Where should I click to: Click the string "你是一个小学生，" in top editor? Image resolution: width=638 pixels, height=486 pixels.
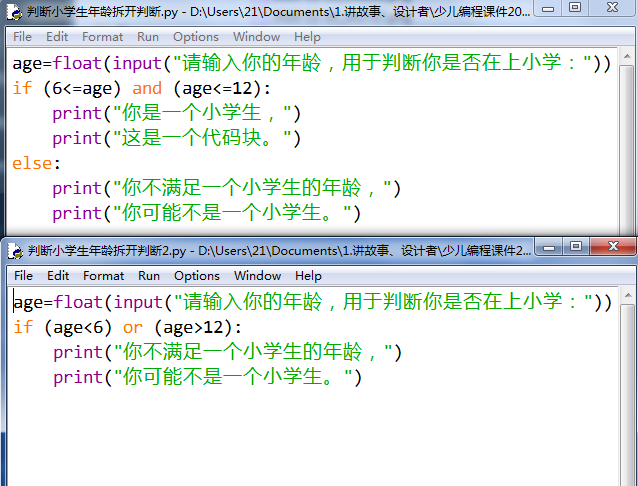(202, 113)
